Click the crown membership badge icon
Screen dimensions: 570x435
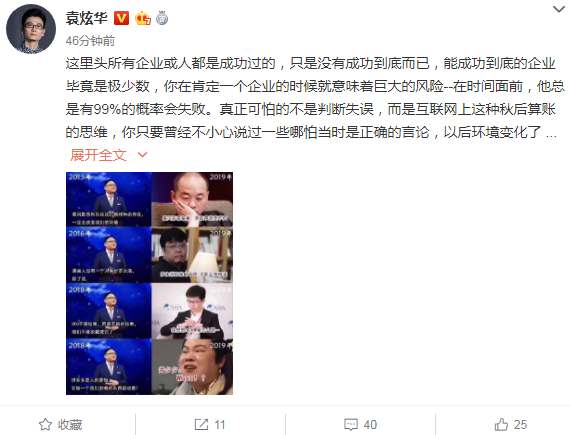[142, 18]
